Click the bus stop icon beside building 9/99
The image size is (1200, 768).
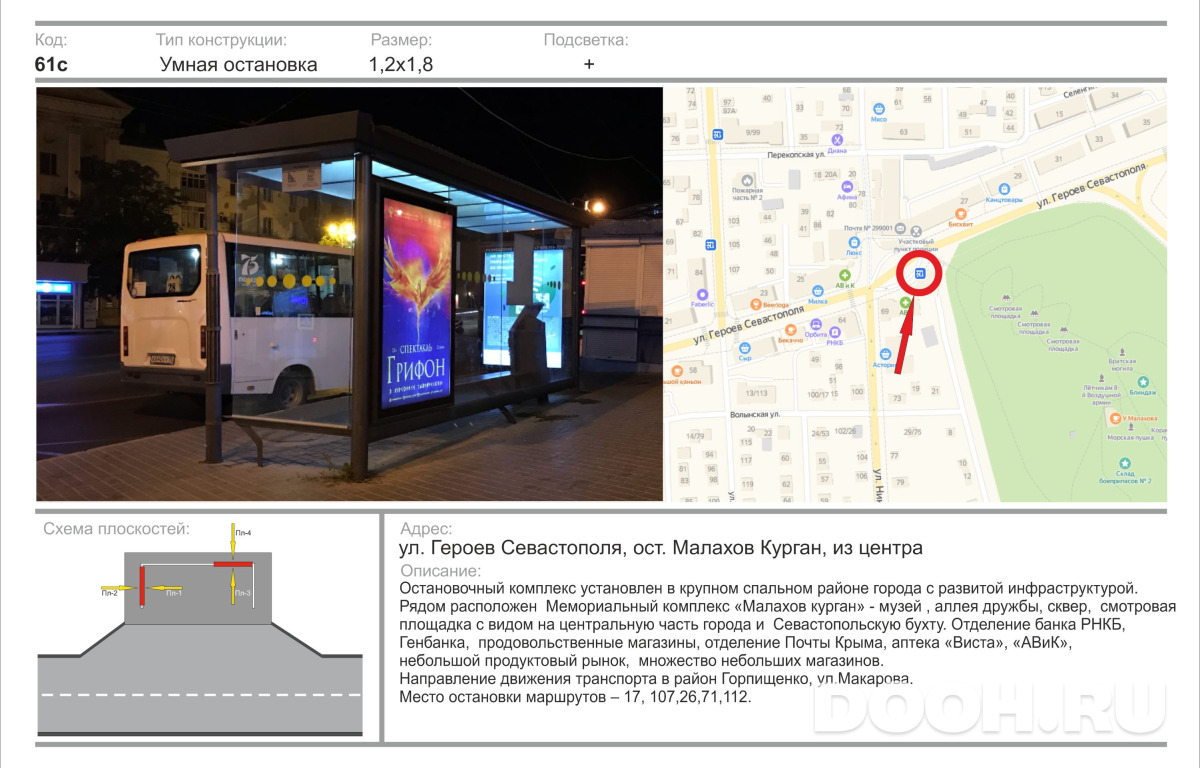coord(717,134)
